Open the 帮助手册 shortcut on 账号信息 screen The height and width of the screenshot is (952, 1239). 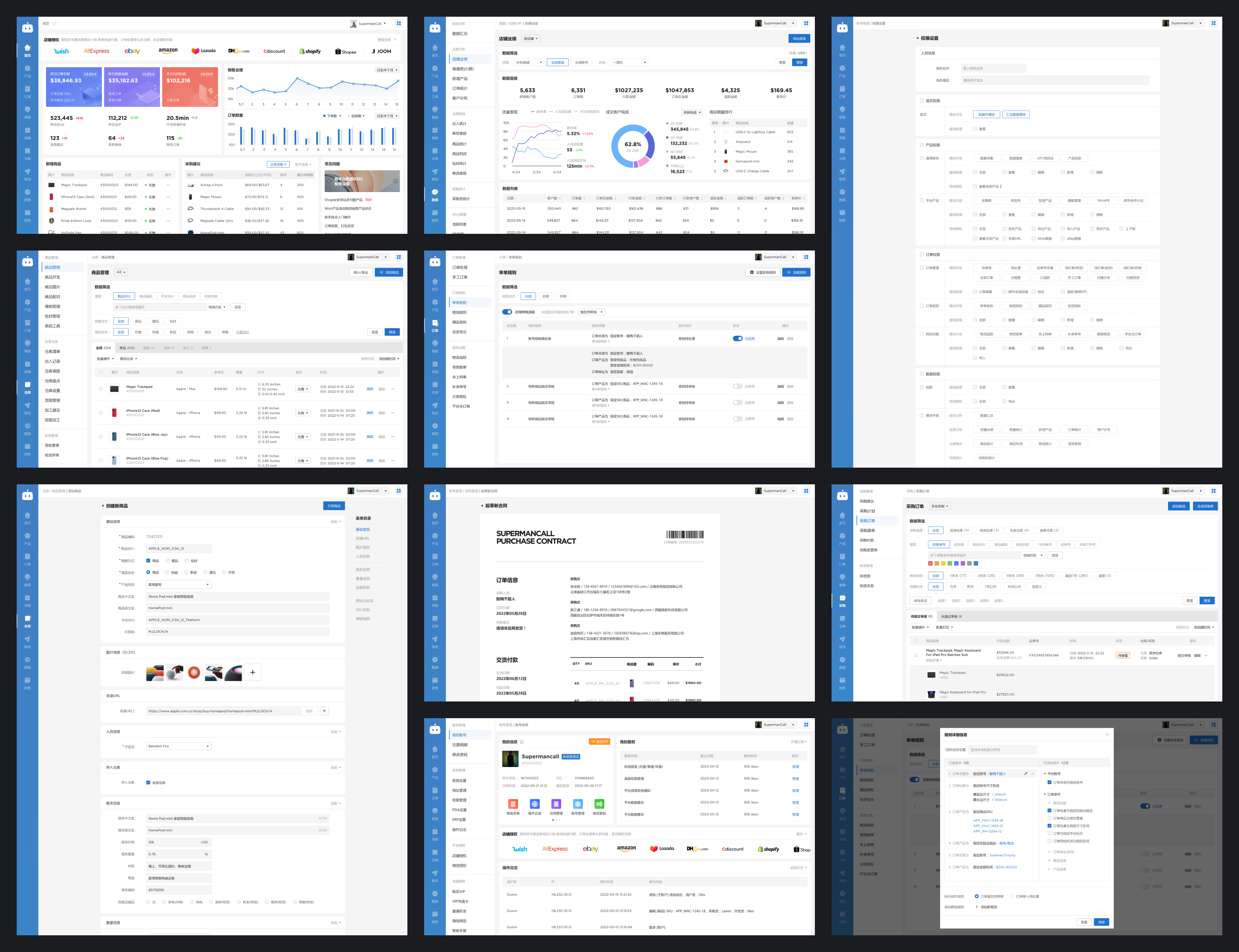tap(513, 807)
